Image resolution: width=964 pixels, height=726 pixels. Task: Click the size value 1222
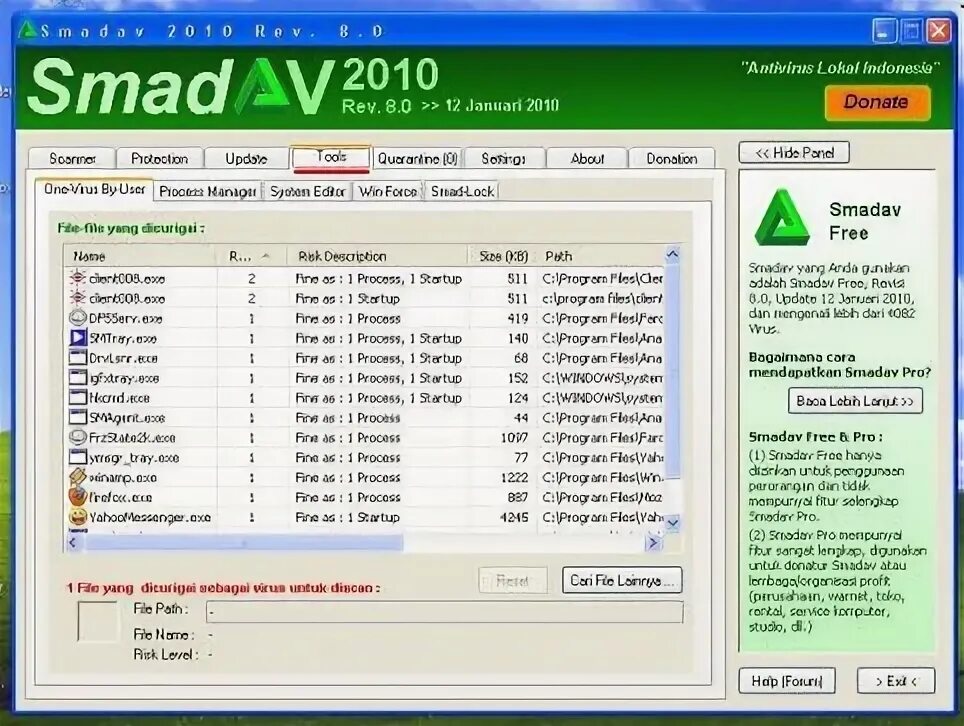[514, 478]
